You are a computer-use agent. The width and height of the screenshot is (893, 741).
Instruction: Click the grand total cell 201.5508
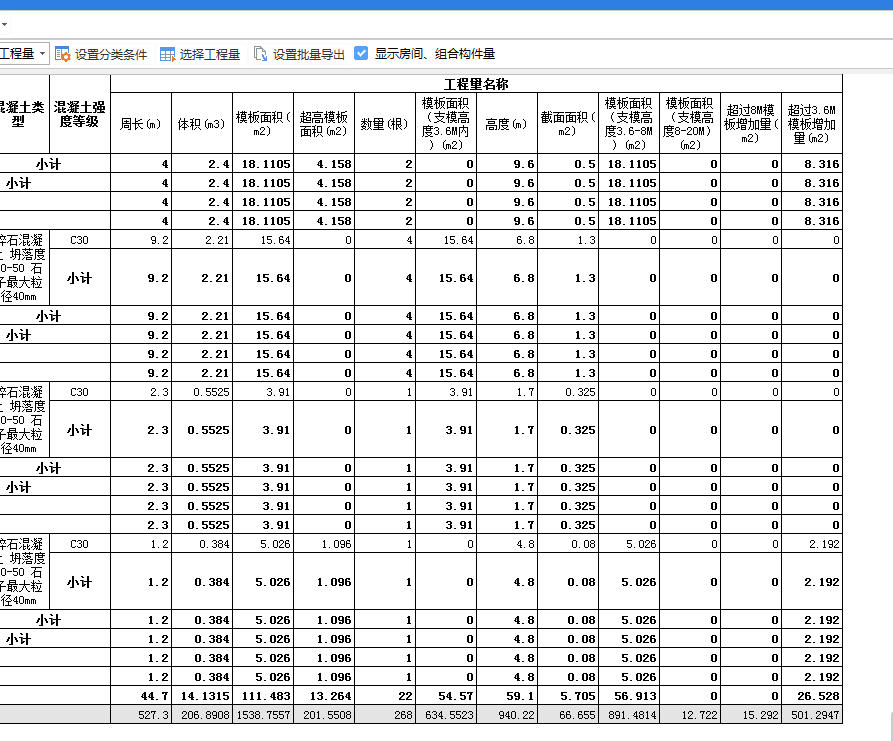coord(323,715)
